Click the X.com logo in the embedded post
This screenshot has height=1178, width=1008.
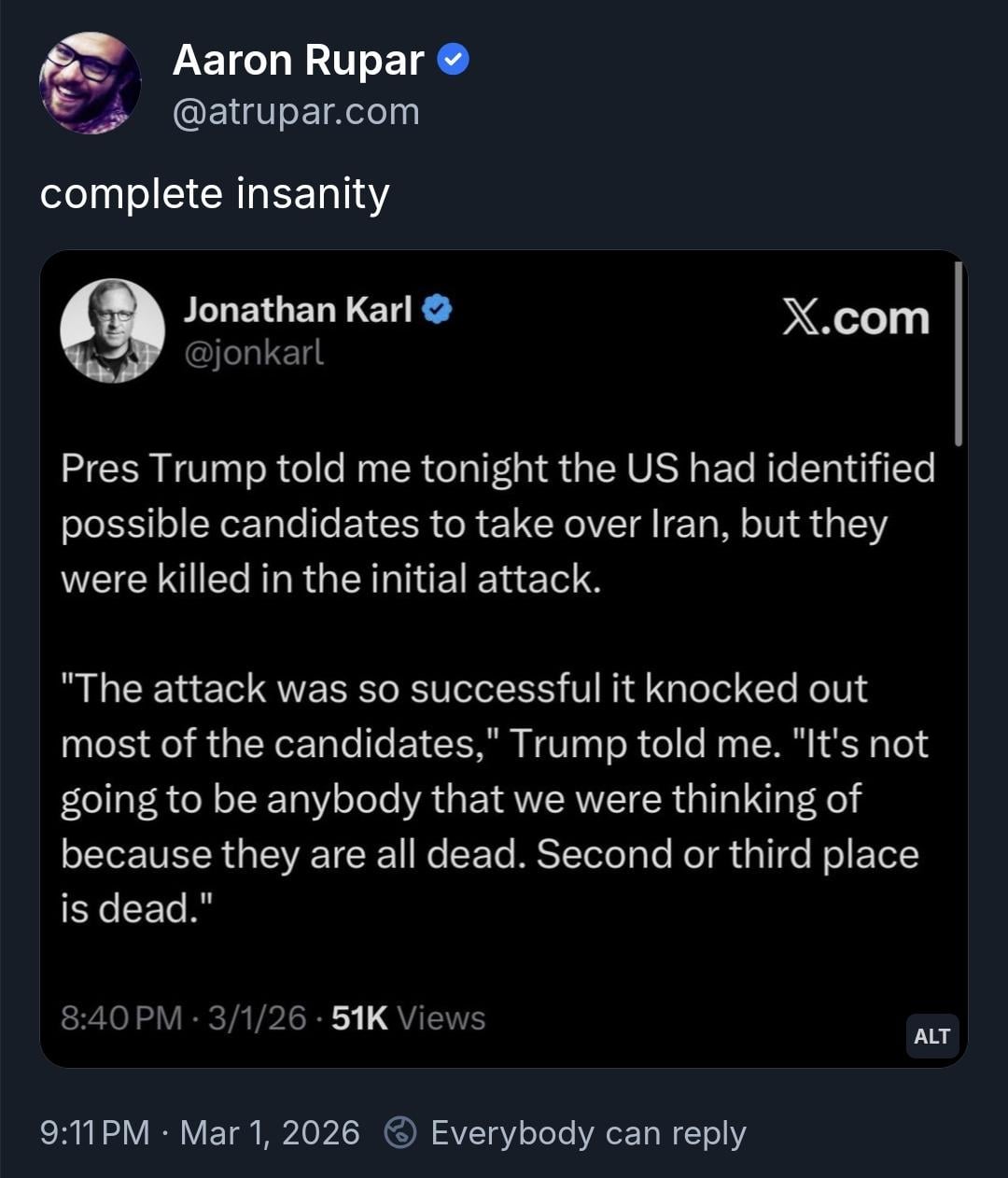coord(855,318)
